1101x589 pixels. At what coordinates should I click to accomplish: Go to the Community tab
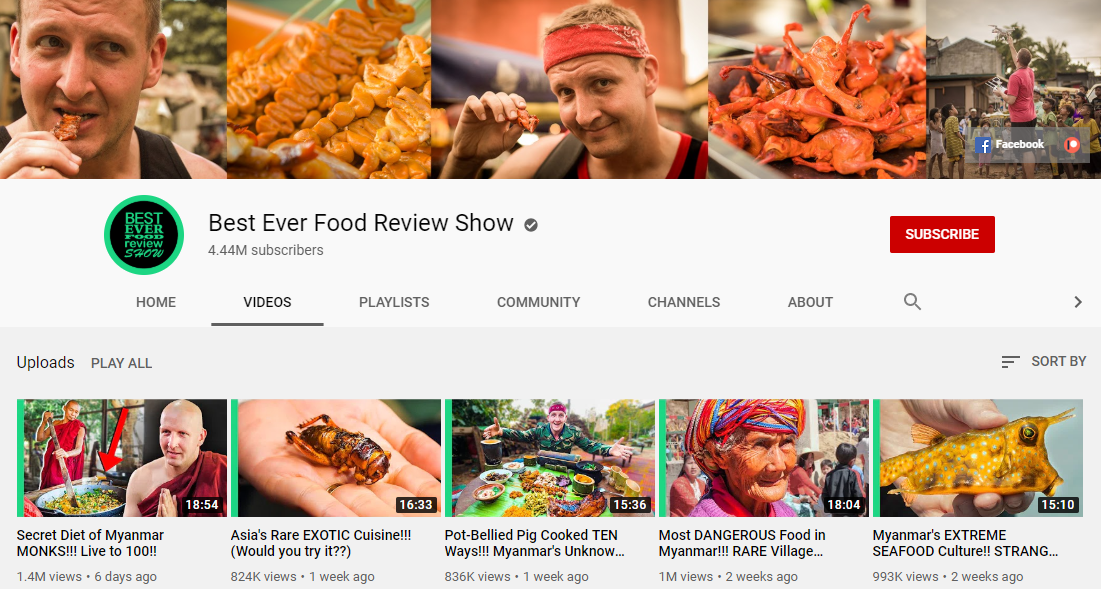click(x=539, y=302)
